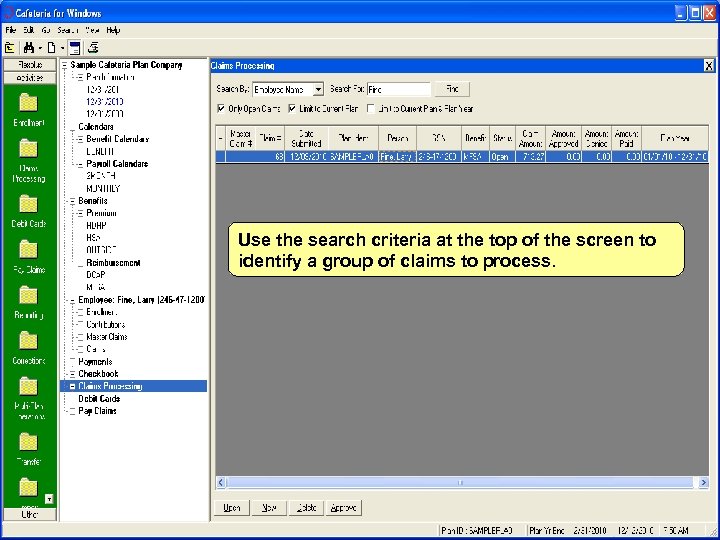Open the Search menu

point(68,30)
